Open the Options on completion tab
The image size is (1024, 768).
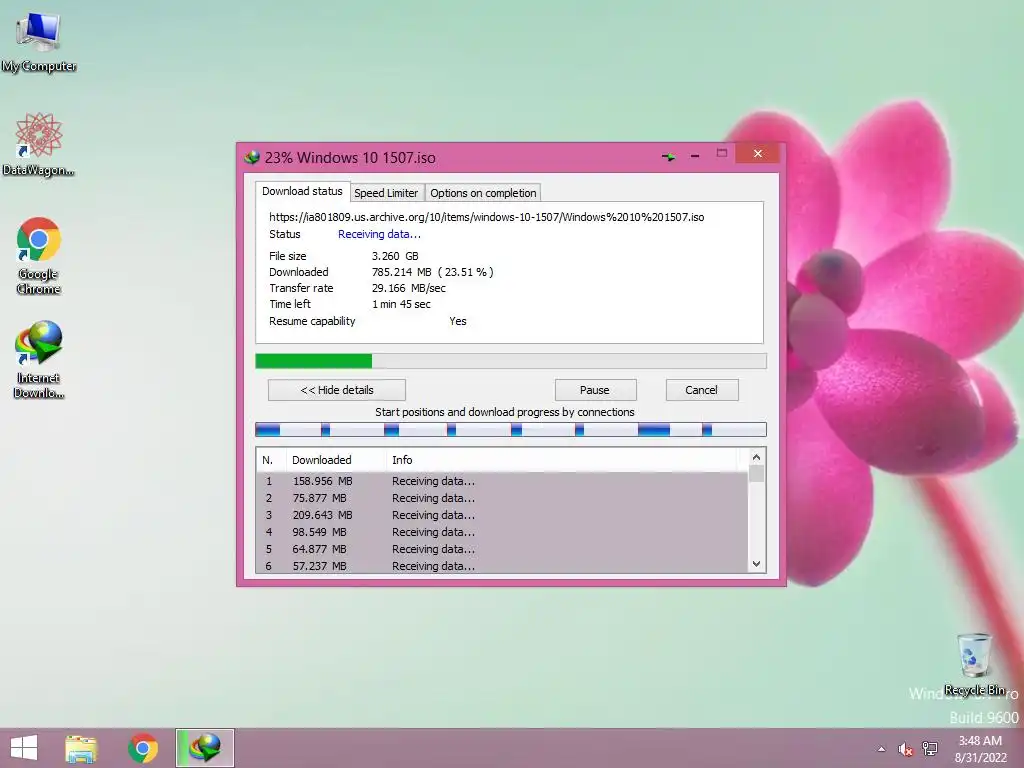pyautogui.click(x=483, y=193)
